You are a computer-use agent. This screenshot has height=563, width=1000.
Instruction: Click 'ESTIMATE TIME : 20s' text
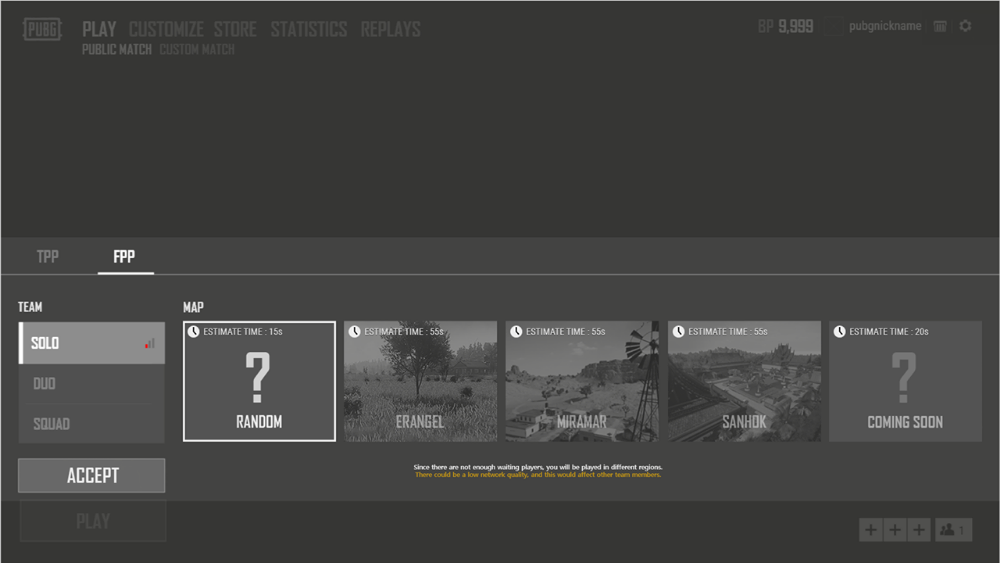888,332
